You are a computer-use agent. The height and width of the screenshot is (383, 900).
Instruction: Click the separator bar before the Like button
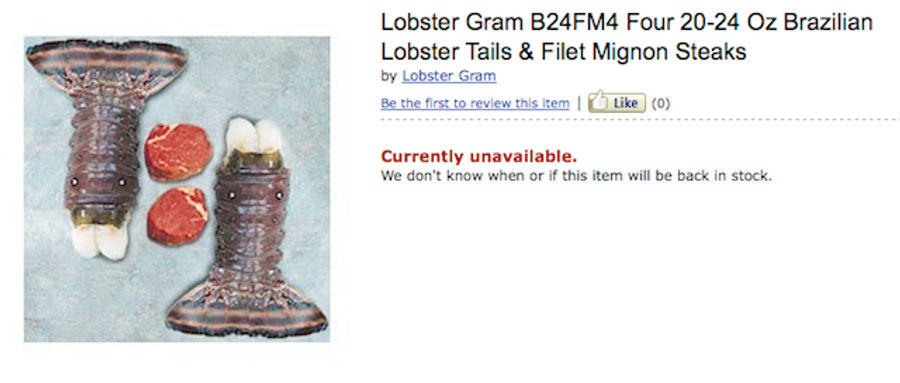579,103
